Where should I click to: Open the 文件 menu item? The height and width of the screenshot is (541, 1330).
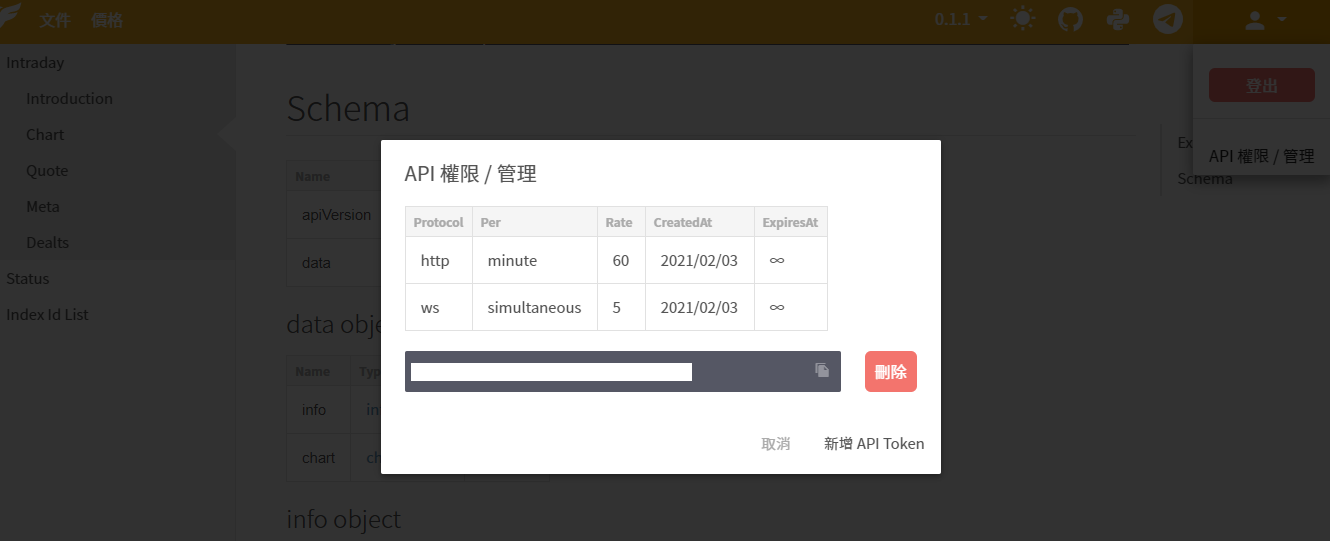coord(55,20)
